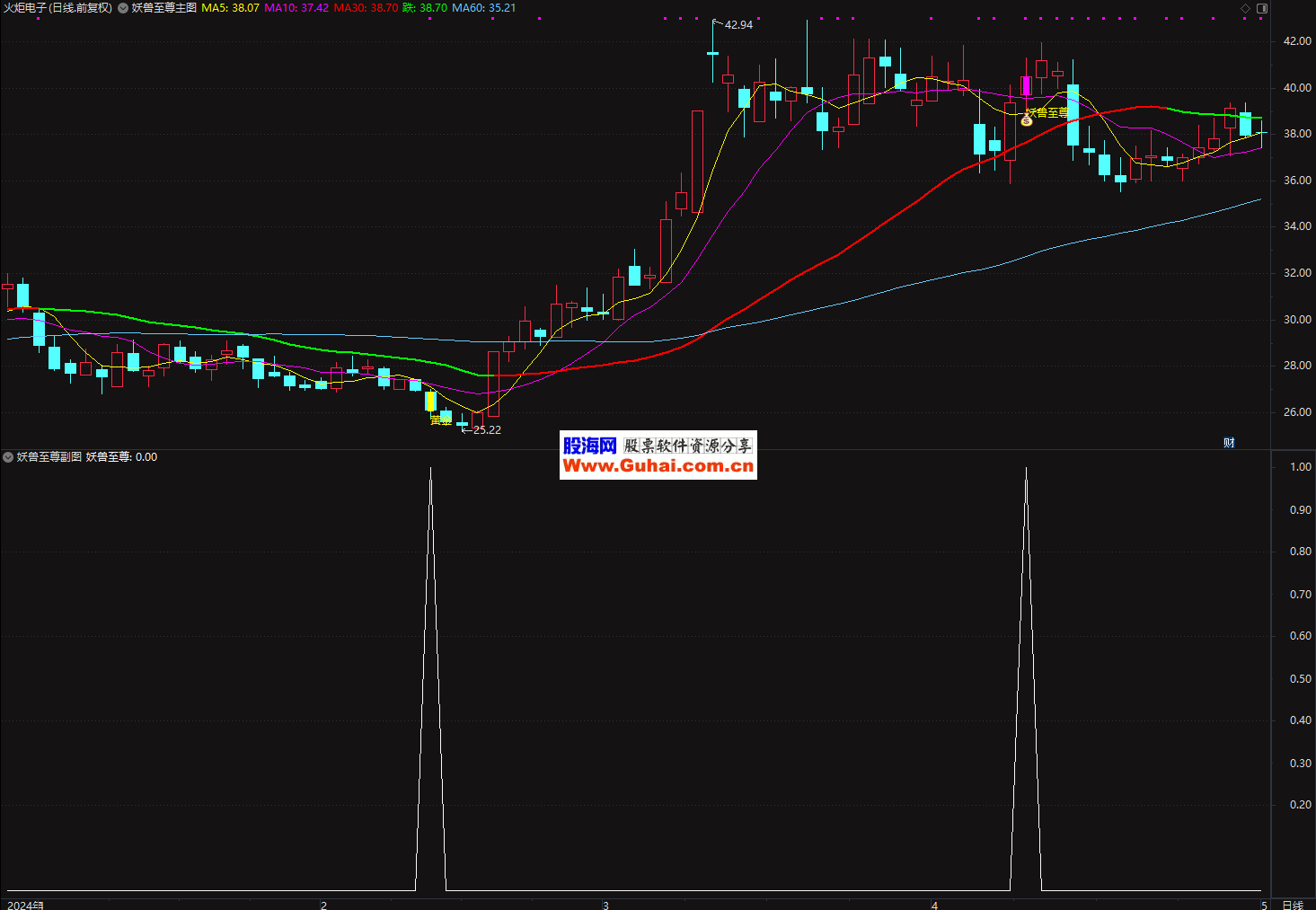Click the 36.00 price axis label
This screenshot has height=910, width=1316.
coord(1296,181)
